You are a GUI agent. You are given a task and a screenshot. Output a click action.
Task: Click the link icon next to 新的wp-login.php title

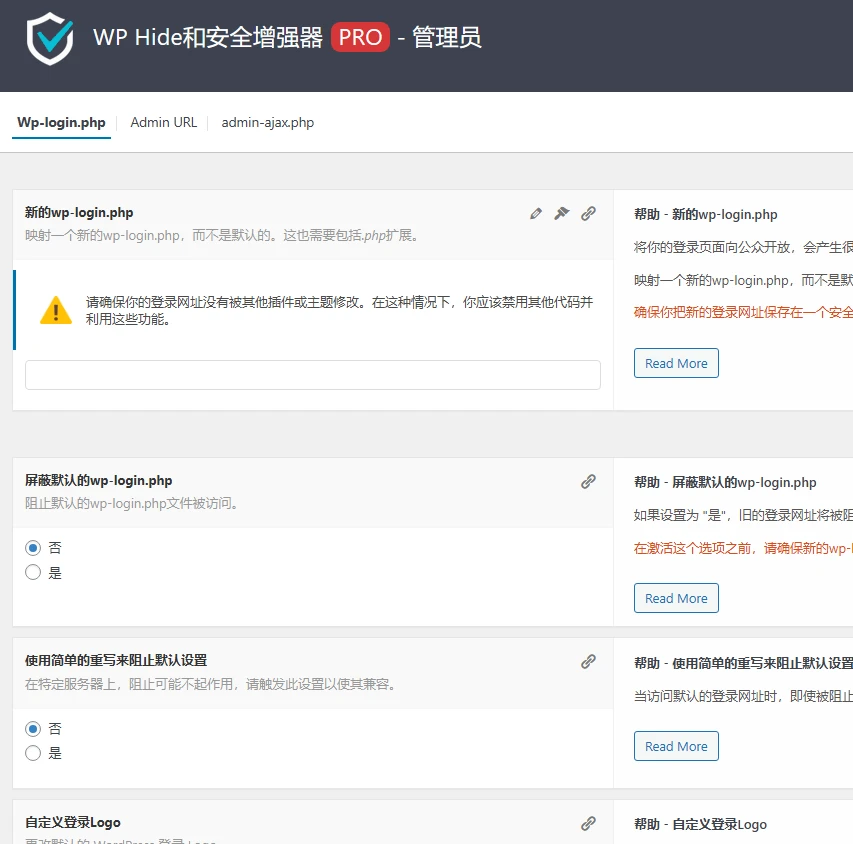(x=588, y=213)
